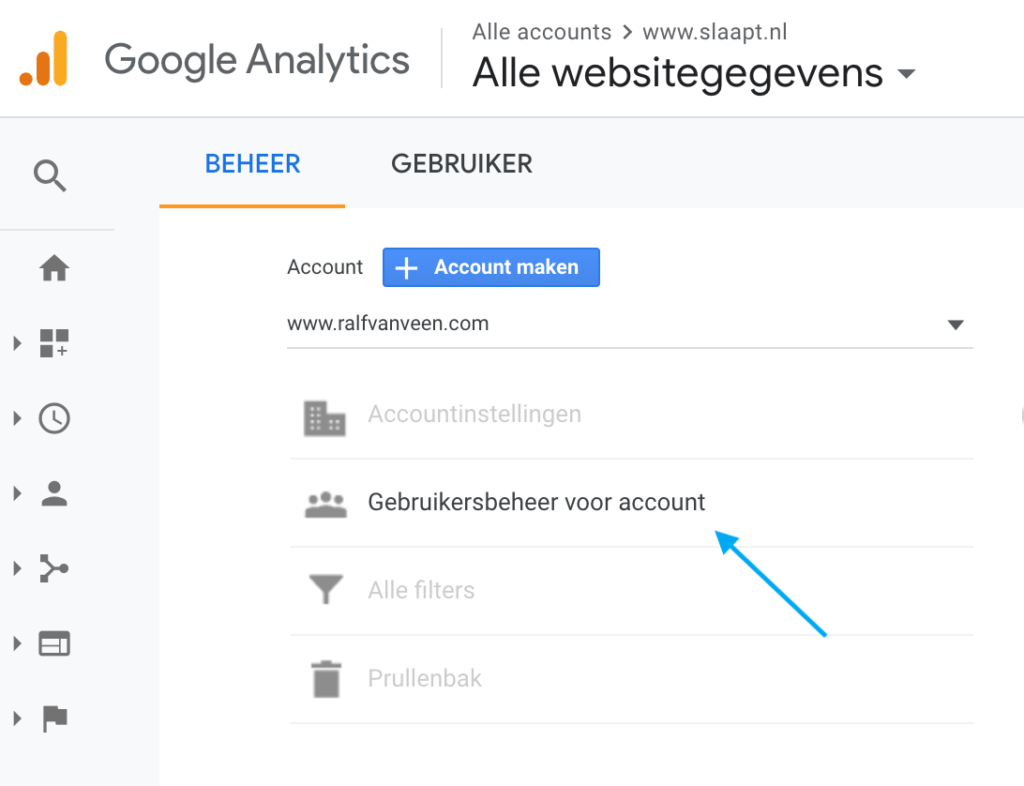Click the www.slaapt.nl breadcrumb text
Screen dimensions: 1024x786
(713, 31)
